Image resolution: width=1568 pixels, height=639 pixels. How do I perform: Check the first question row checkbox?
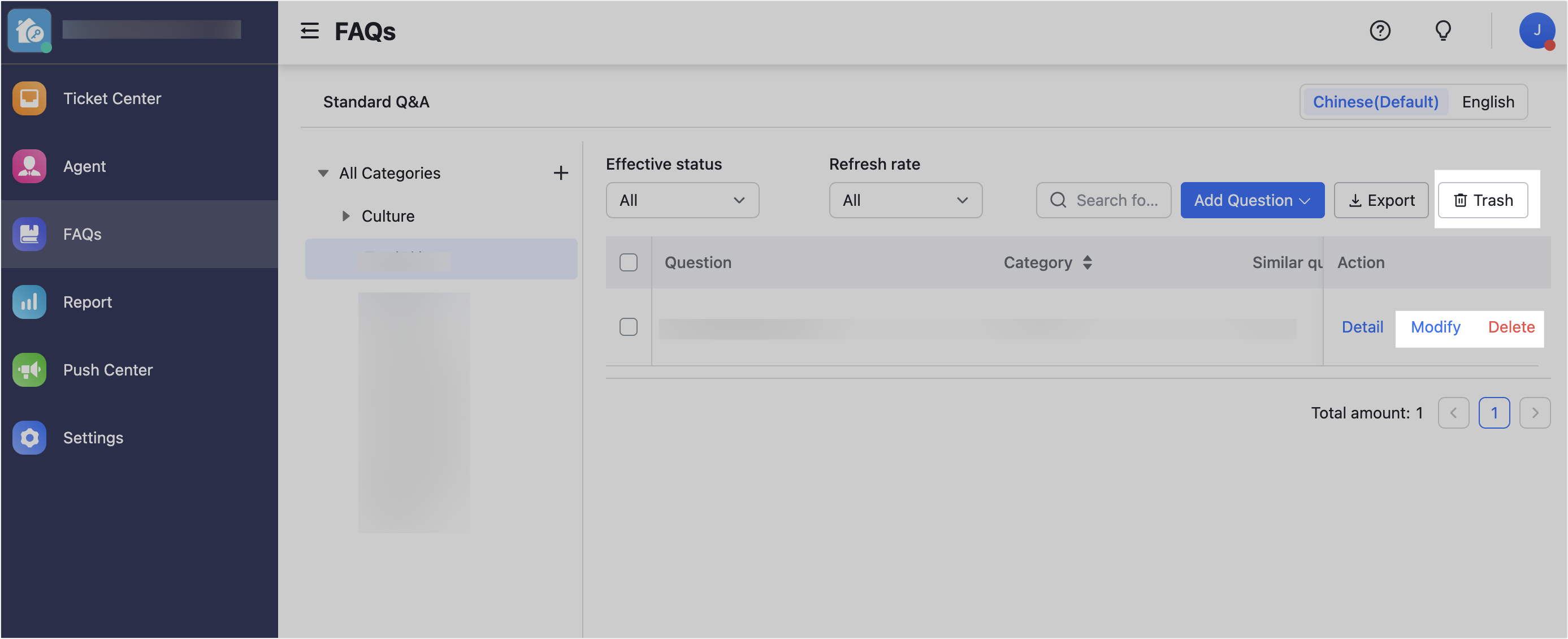click(x=628, y=327)
